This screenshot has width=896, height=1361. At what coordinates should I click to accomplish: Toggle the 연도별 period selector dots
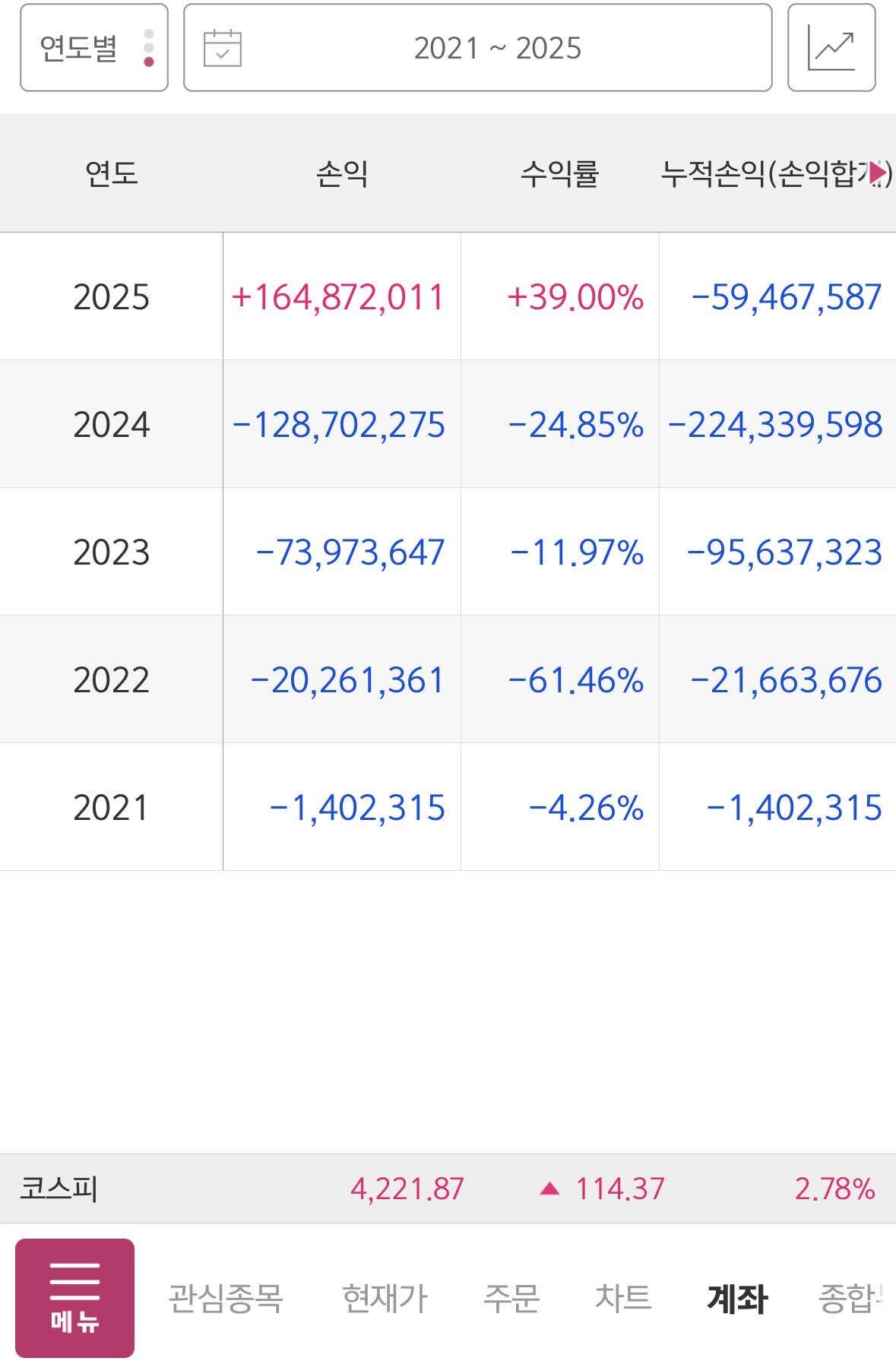[x=149, y=48]
